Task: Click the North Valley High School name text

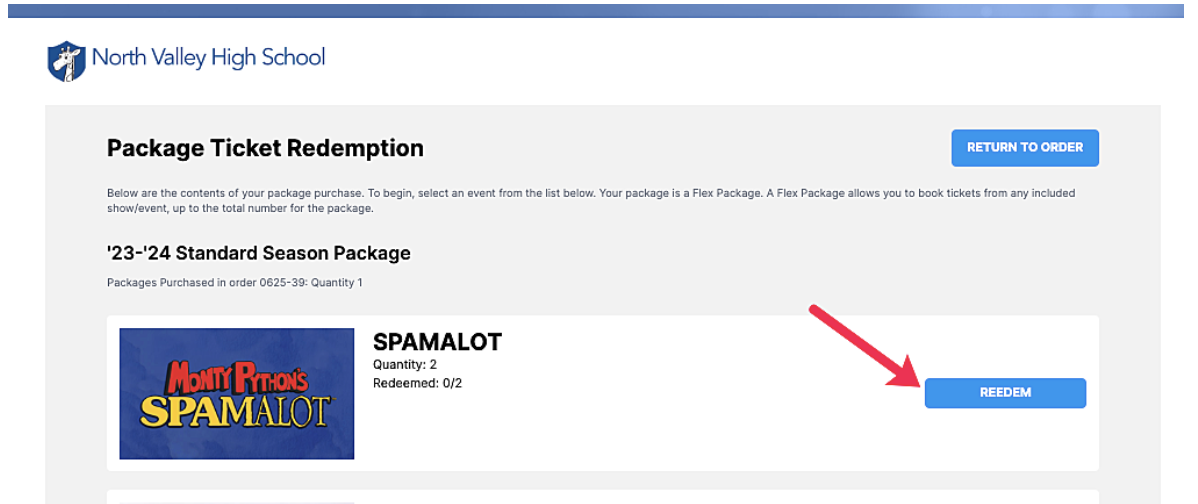Action: point(209,57)
